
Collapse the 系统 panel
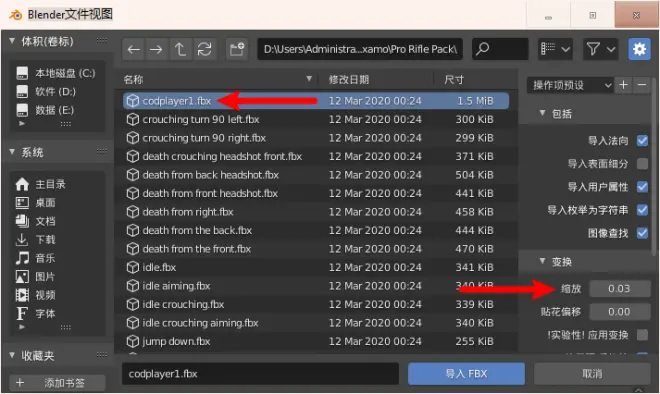pyautogui.click(x=12, y=152)
